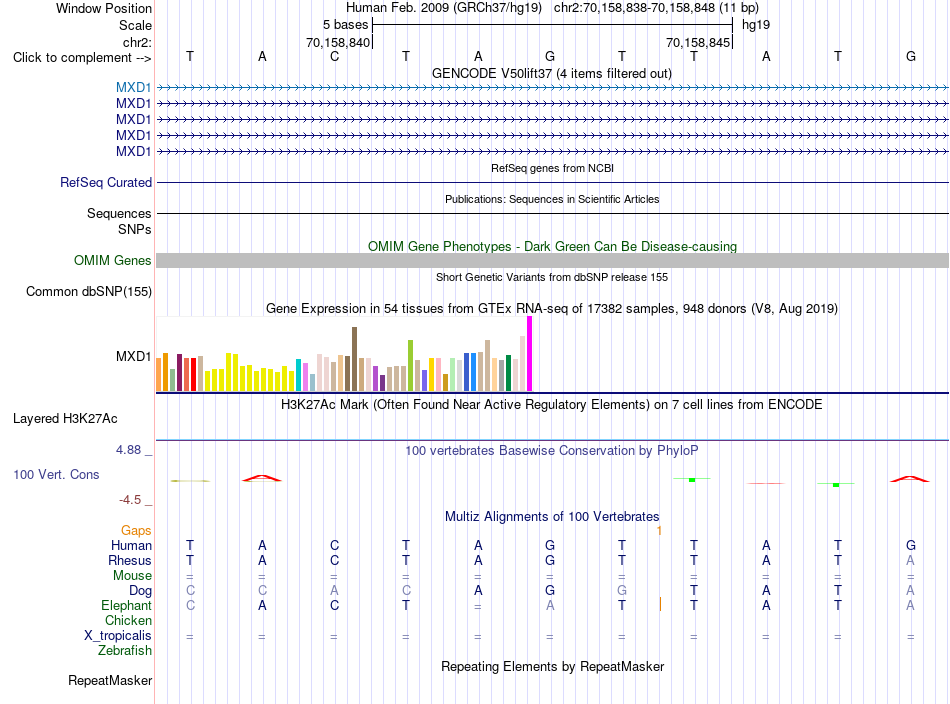Open the 'H3K27Ac Mark' ENCODE track title
Image resolution: width=950 pixels, height=704 pixels.
[551, 405]
